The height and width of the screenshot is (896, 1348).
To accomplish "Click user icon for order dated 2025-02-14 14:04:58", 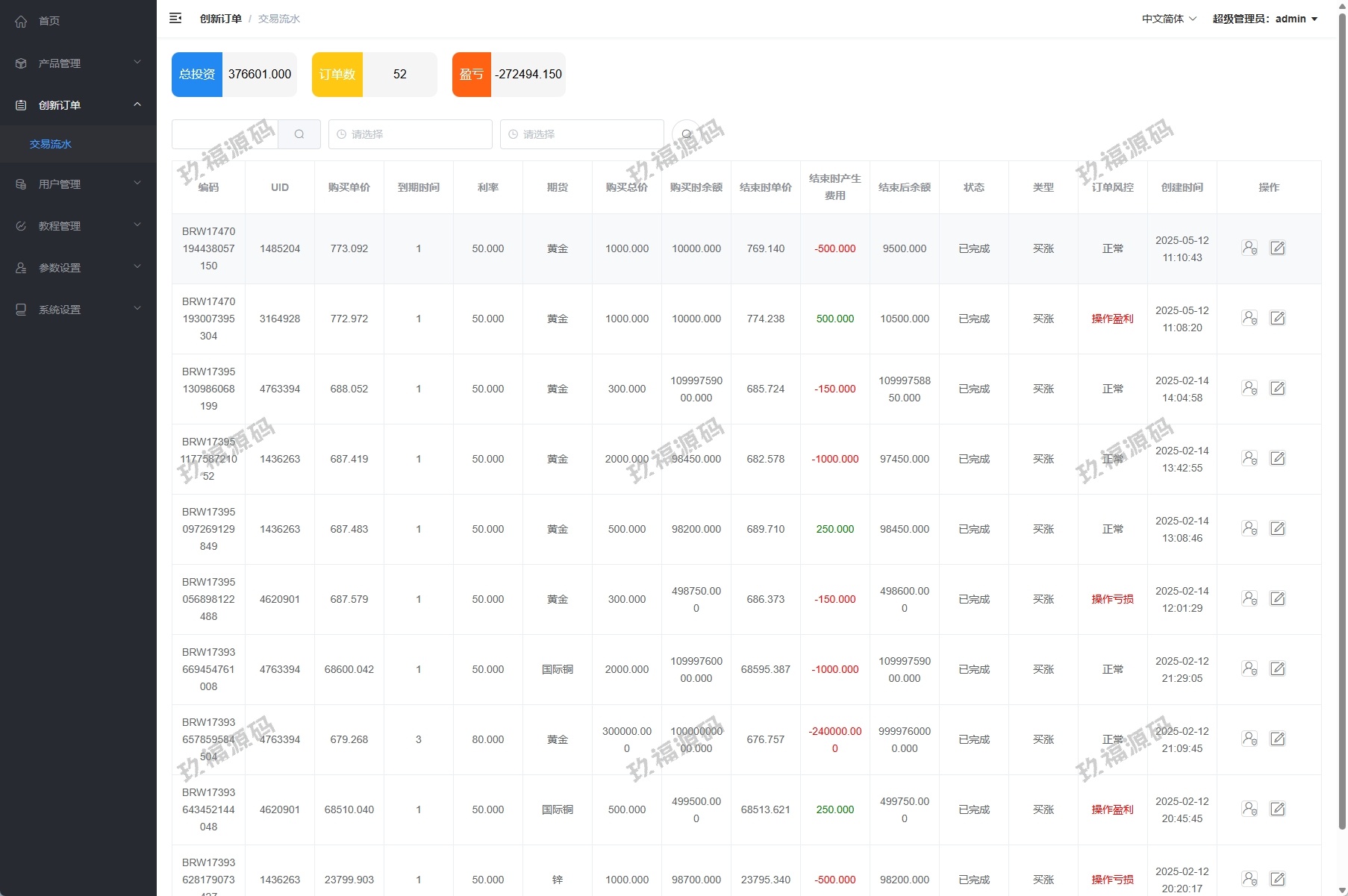I will pyautogui.click(x=1249, y=388).
